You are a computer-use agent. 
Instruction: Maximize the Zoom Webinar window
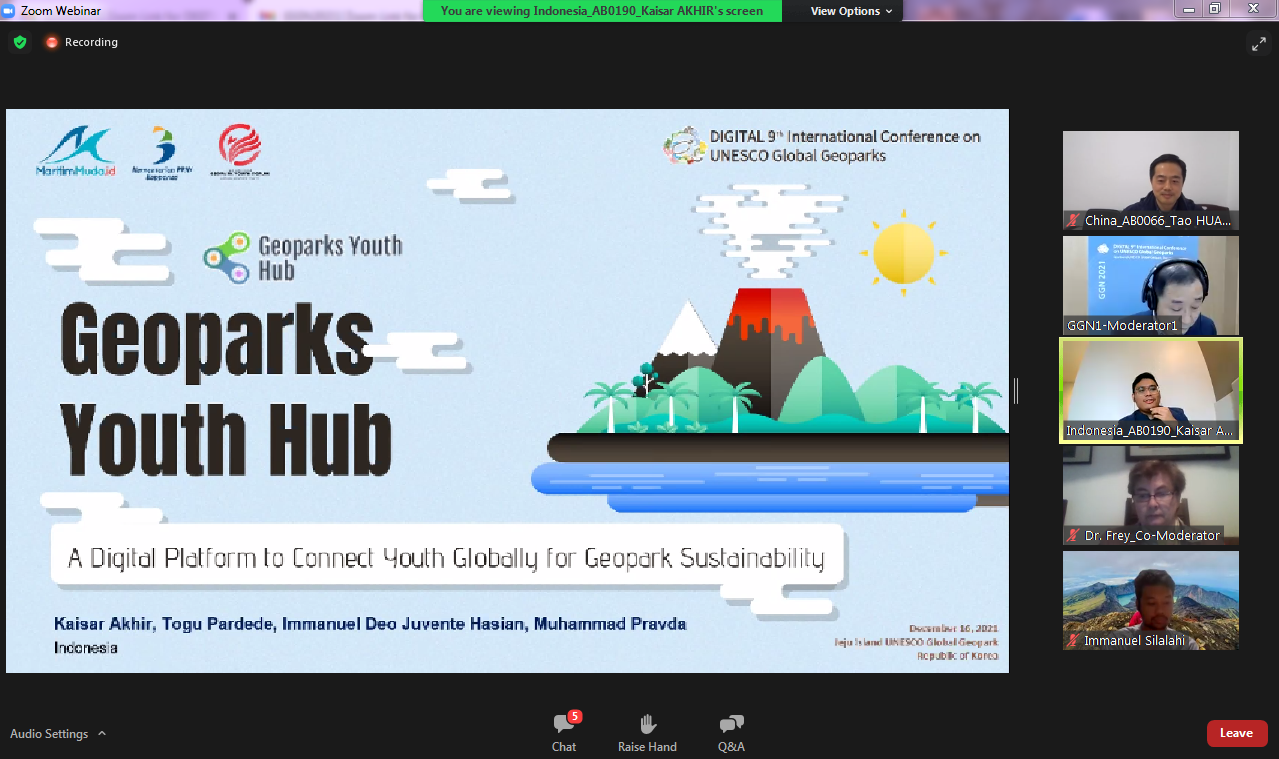[x=1214, y=9]
